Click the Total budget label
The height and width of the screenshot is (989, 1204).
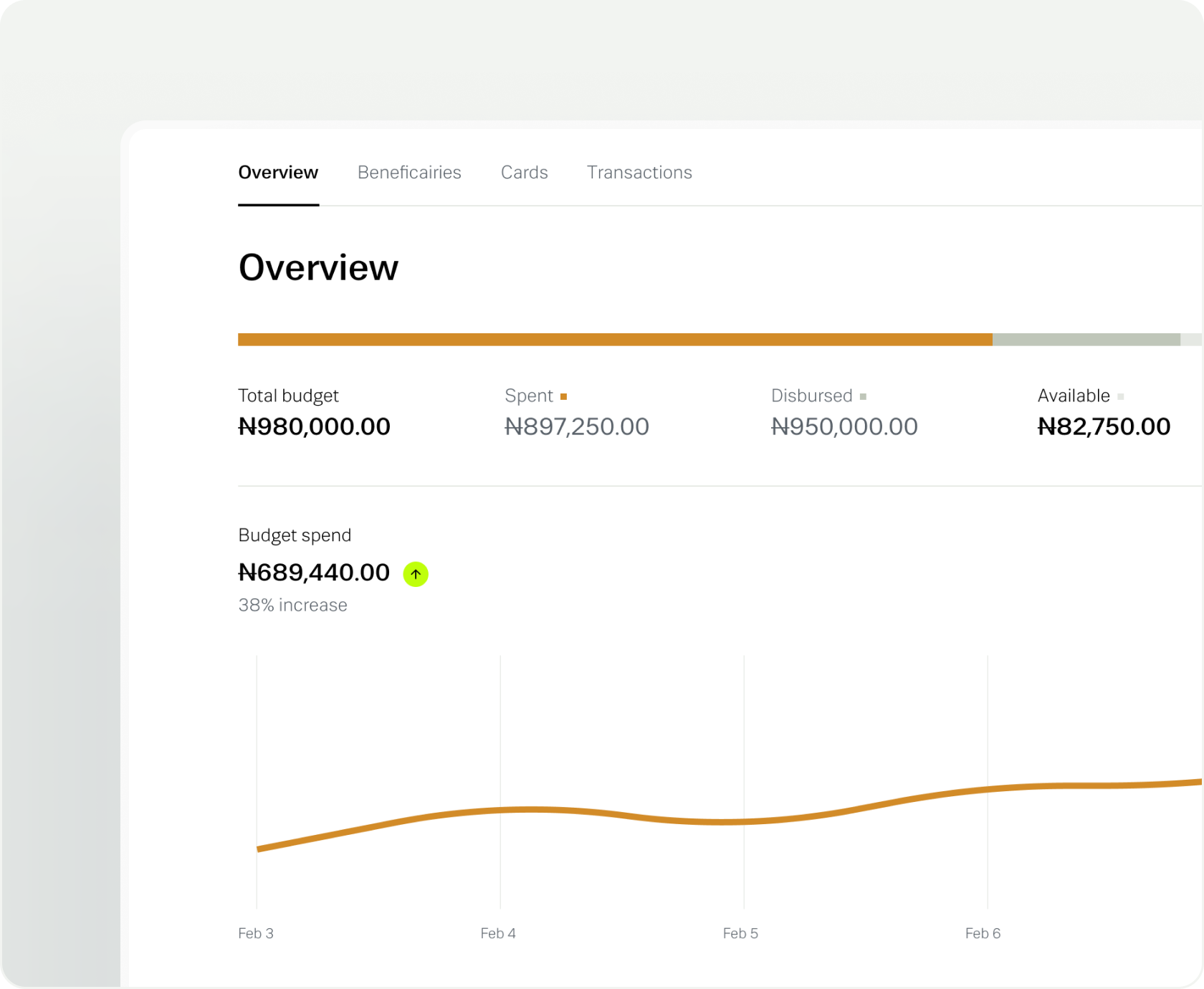(x=288, y=396)
